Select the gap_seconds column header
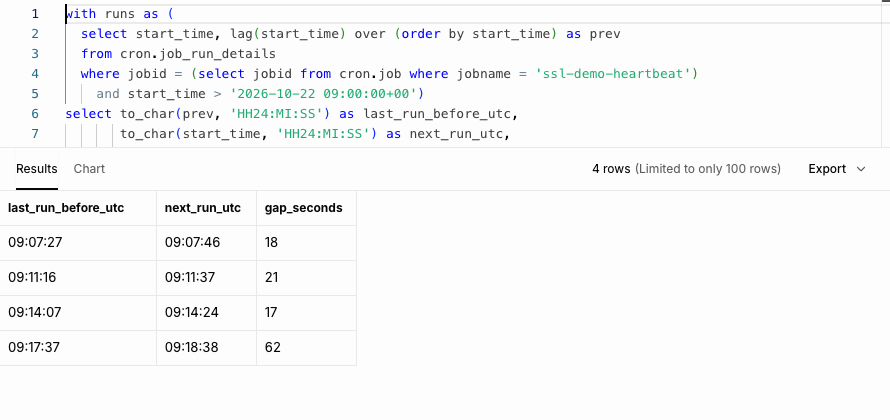890x420 pixels. coord(307,208)
